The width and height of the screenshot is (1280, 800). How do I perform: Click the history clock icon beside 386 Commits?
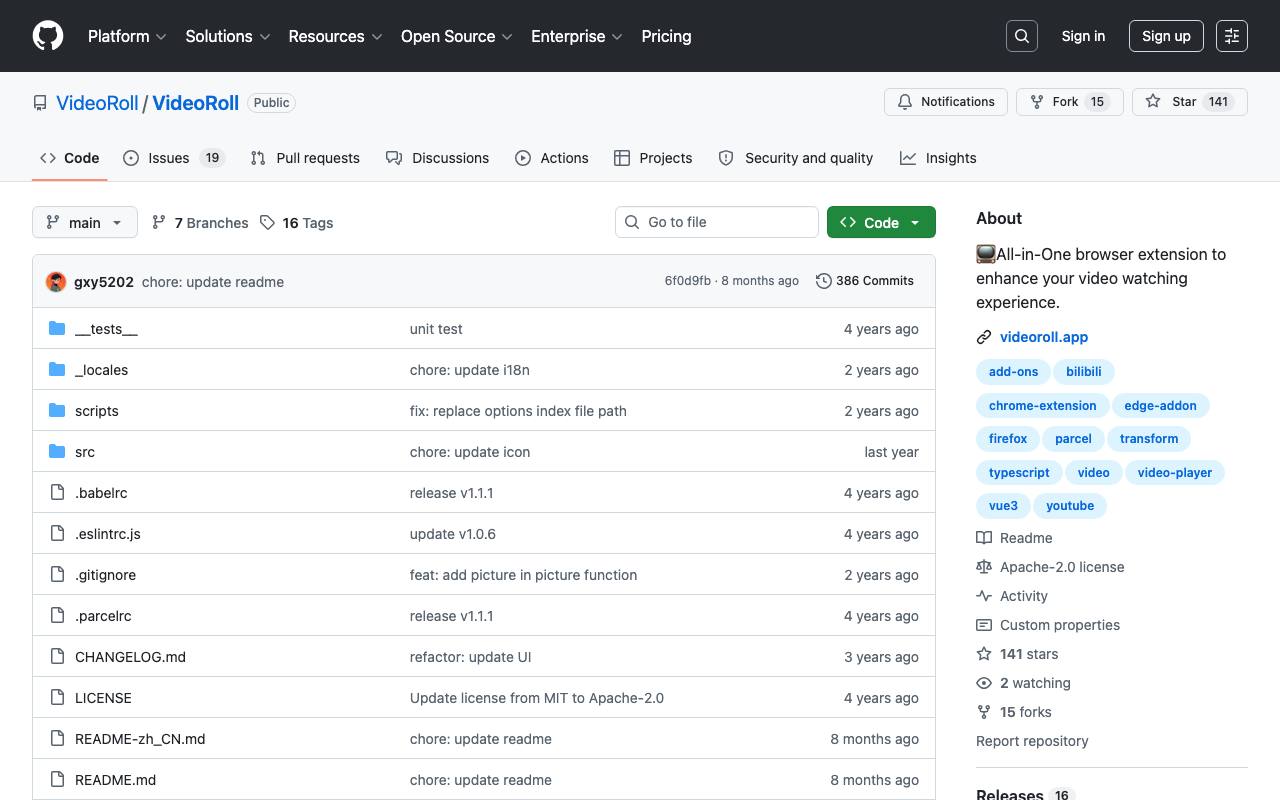824,281
